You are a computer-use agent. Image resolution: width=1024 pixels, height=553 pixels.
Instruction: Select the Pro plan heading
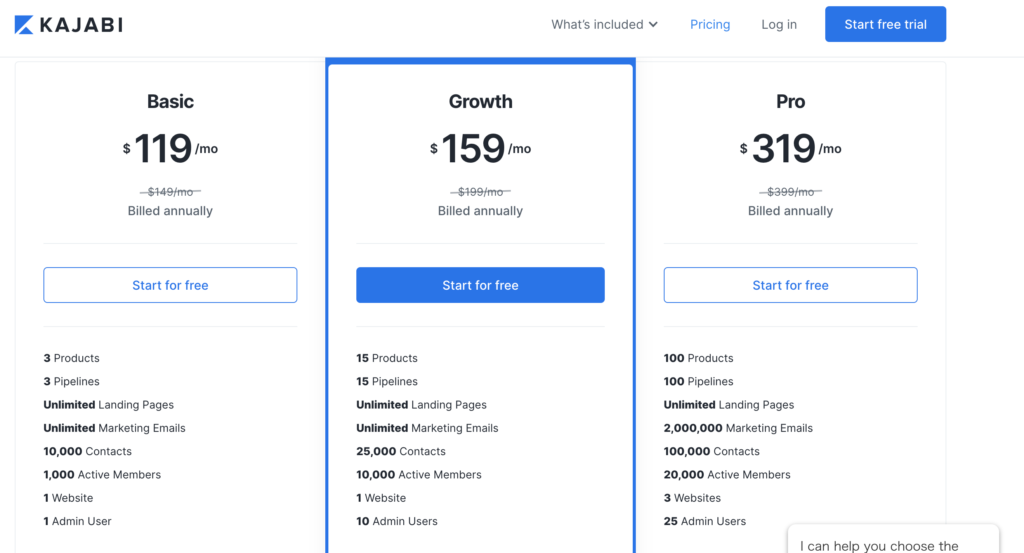[790, 101]
